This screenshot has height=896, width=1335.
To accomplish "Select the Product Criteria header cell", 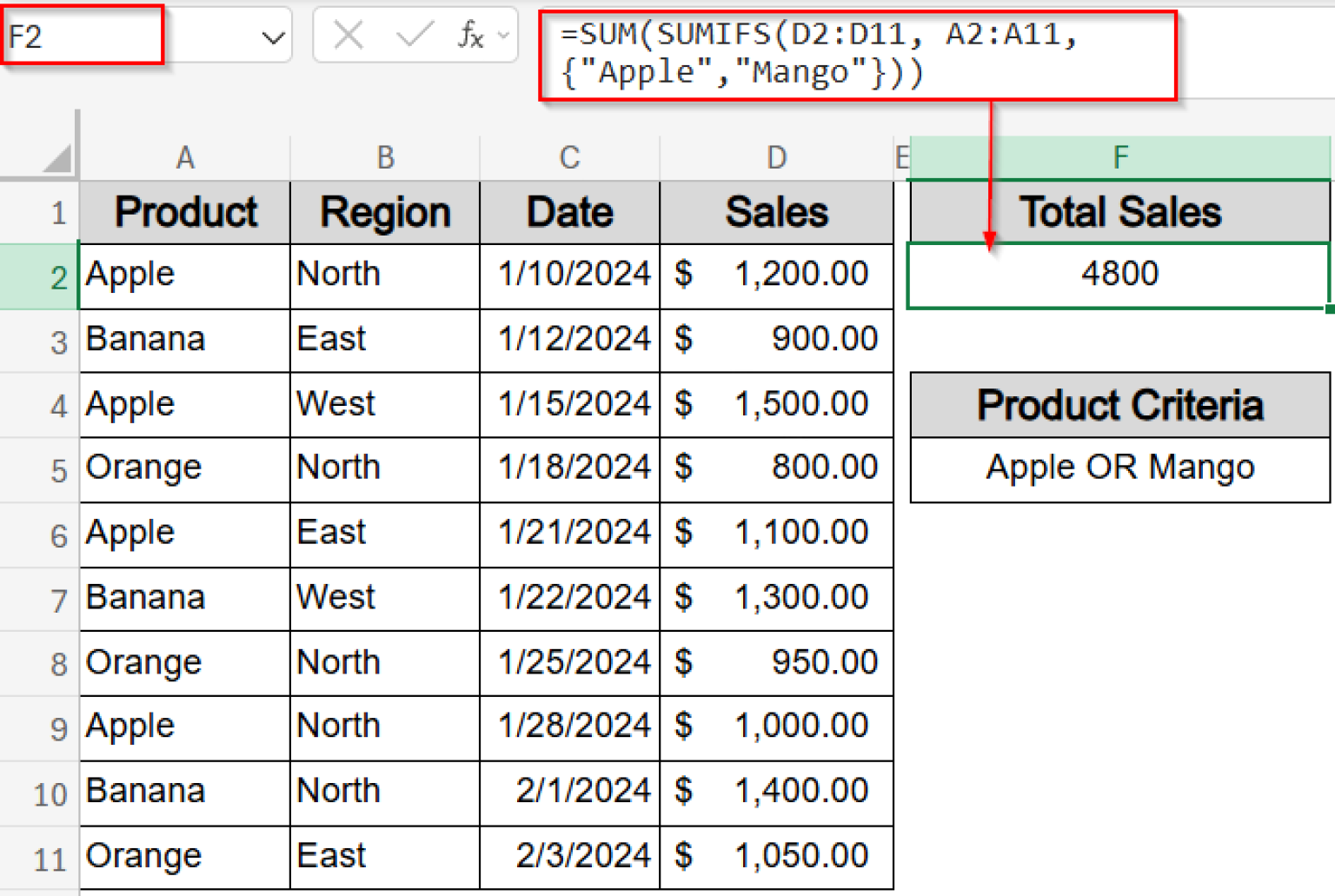I will coord(1119,405).
